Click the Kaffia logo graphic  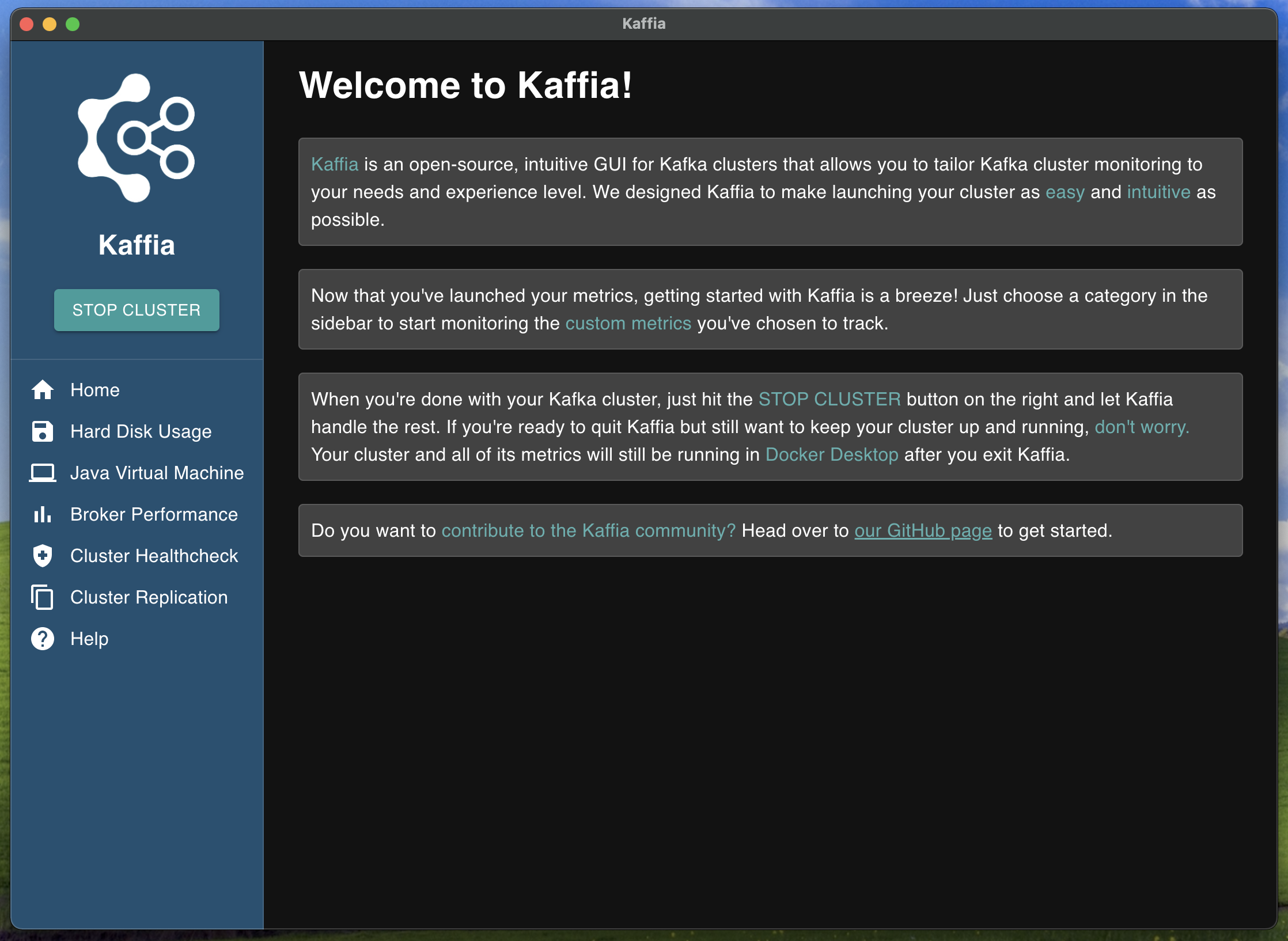point(135,138)
